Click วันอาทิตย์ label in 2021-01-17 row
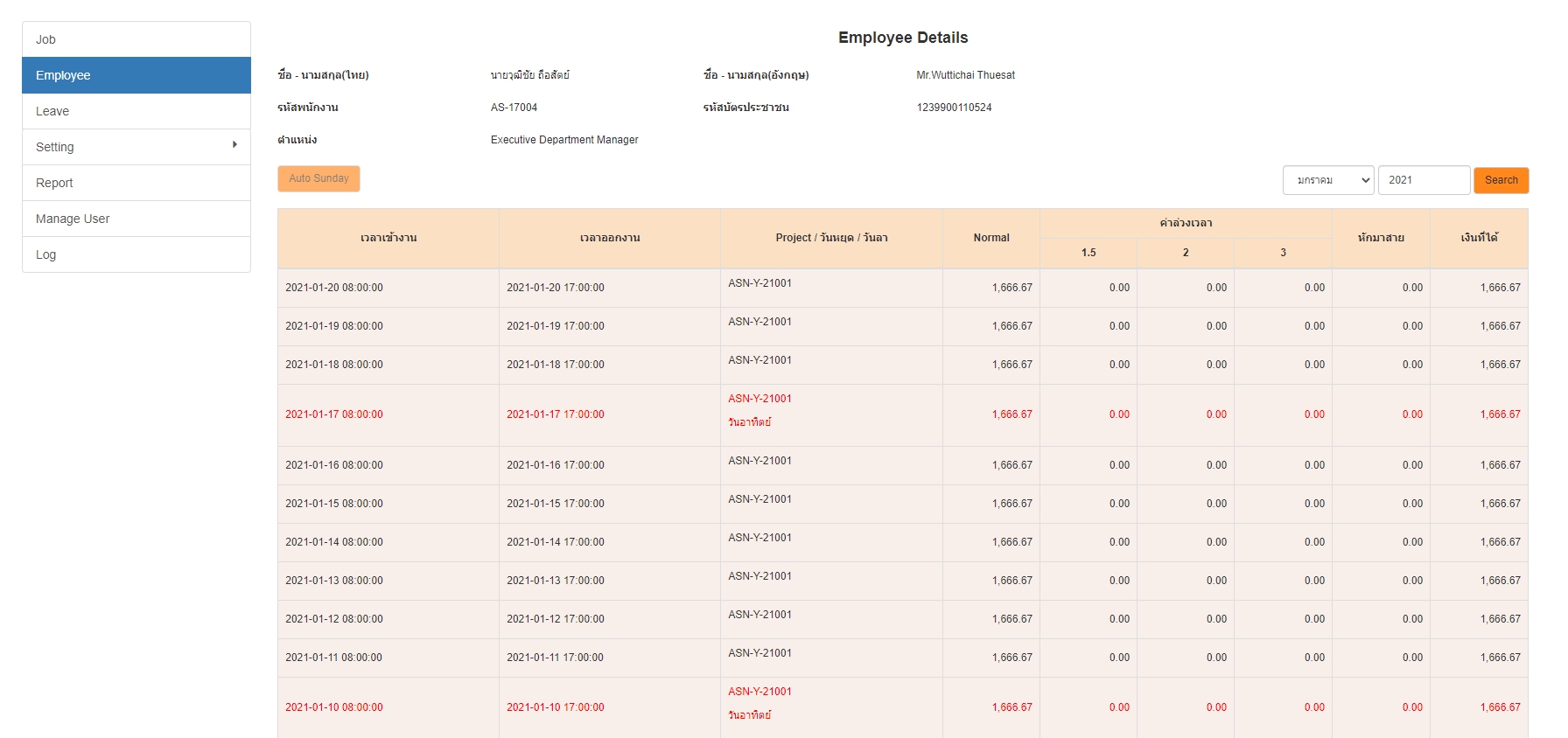The image size is (1568, 738). coord(750,422)
